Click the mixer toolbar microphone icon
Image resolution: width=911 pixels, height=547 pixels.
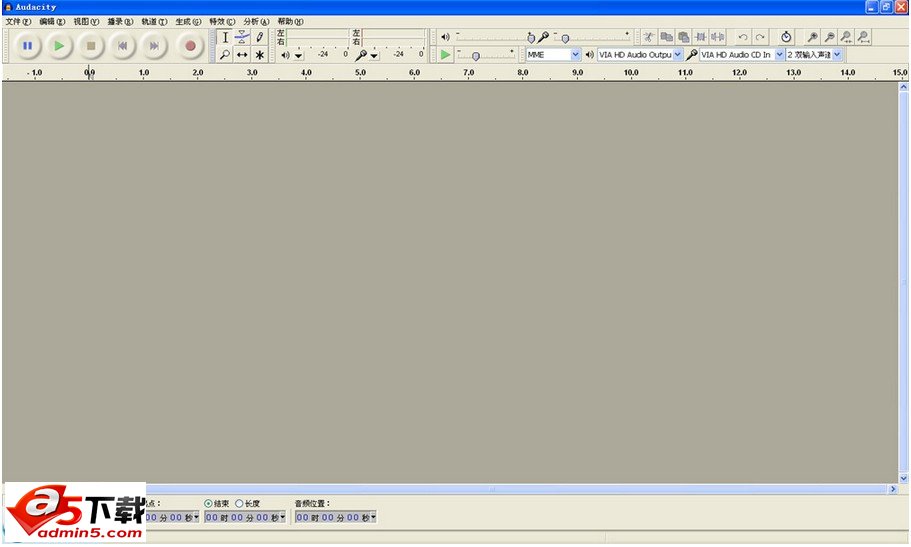coord(543,37)
